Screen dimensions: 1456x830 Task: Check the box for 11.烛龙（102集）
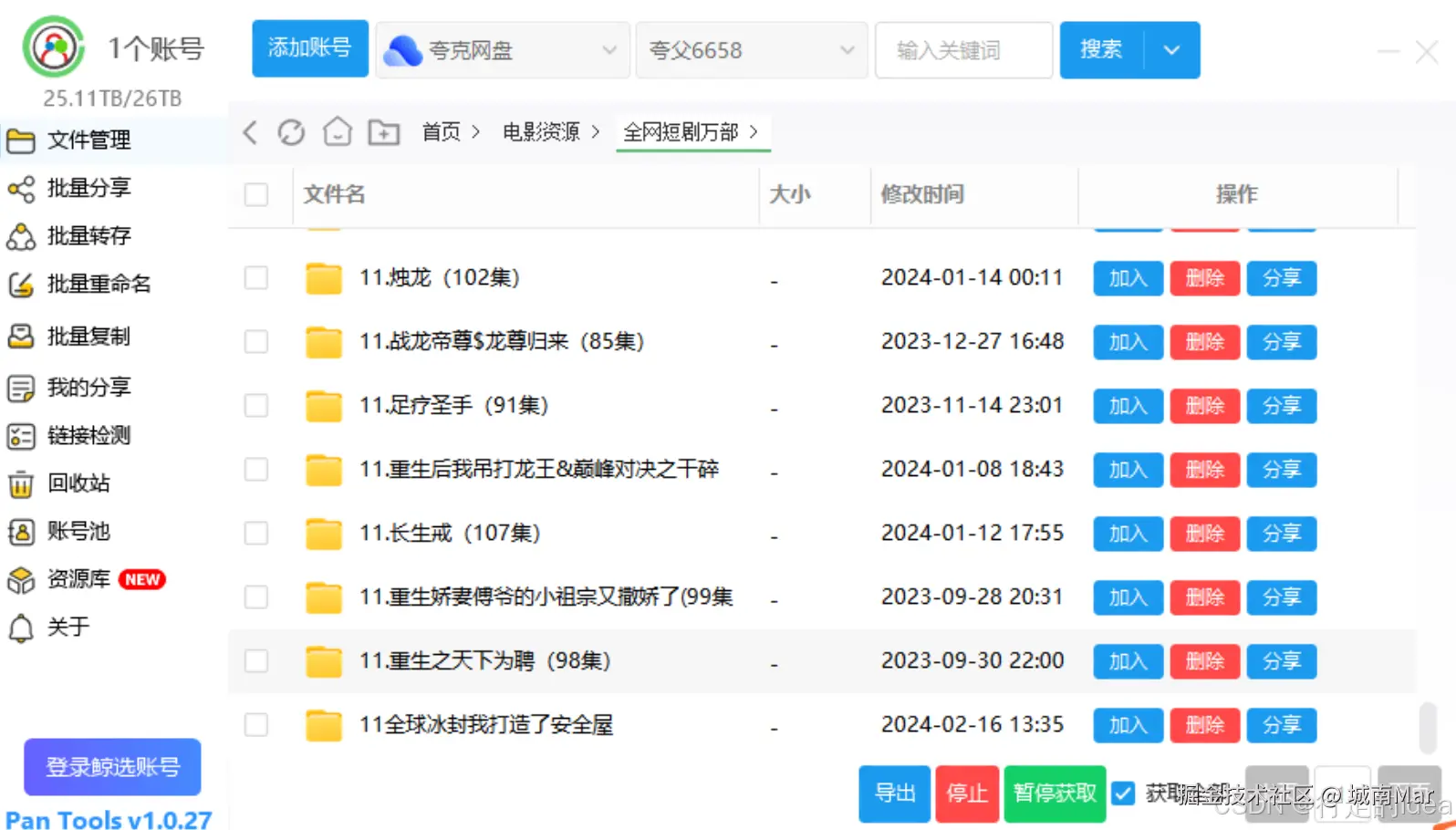tap(256, 277)
